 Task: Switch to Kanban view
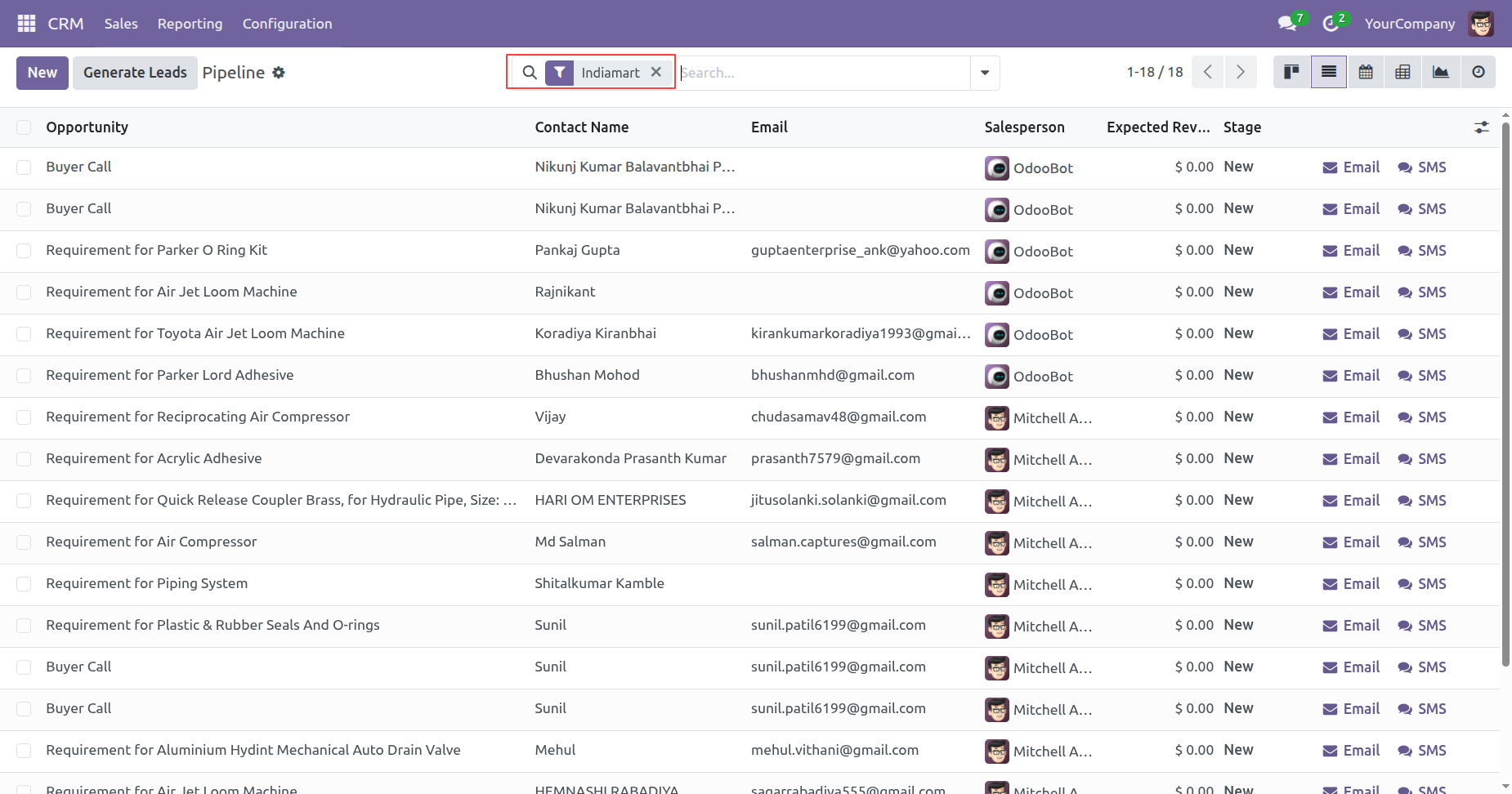(1291, 73)
